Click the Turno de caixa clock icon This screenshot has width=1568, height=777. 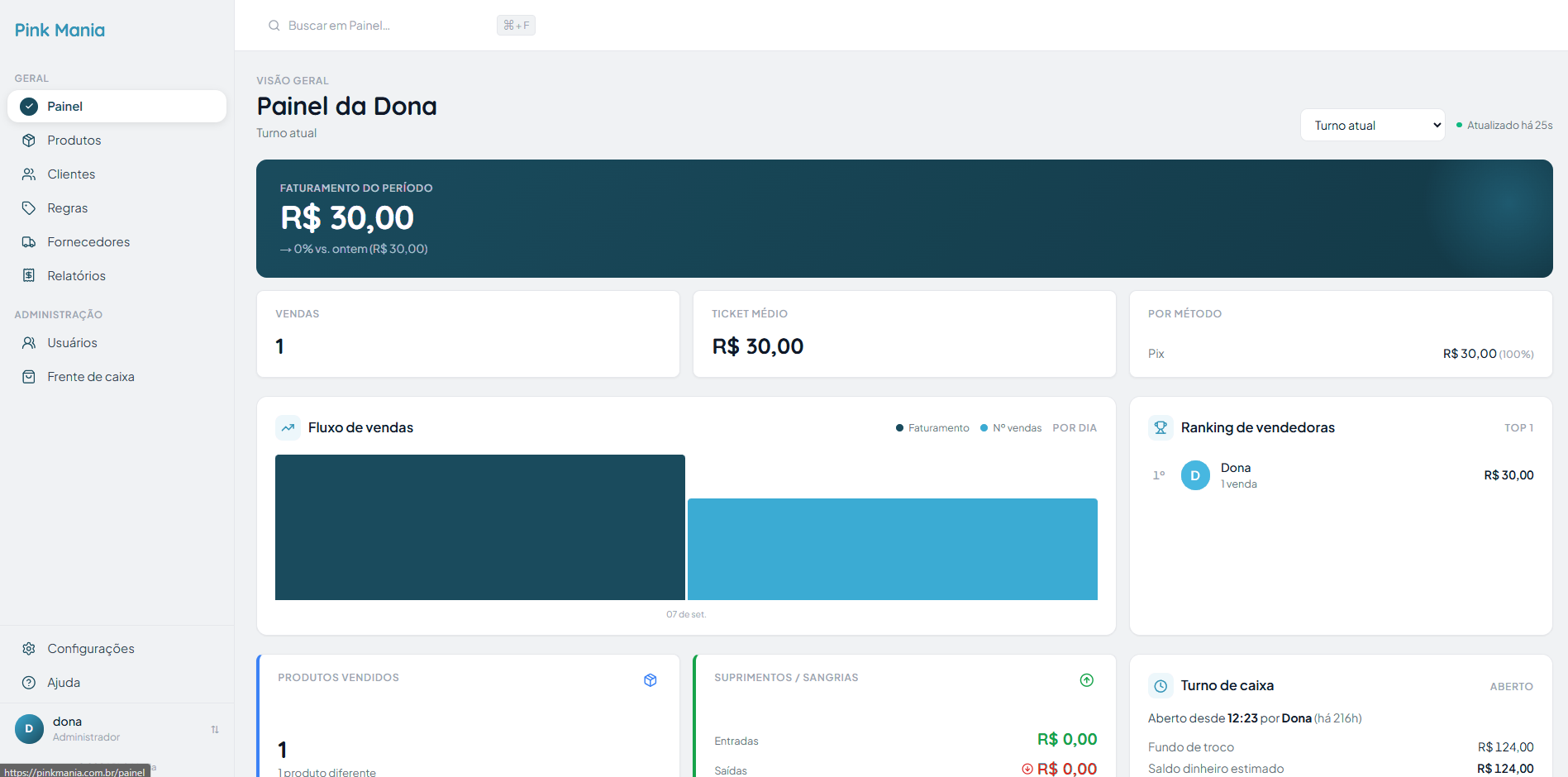click(x=1161, y=686)
